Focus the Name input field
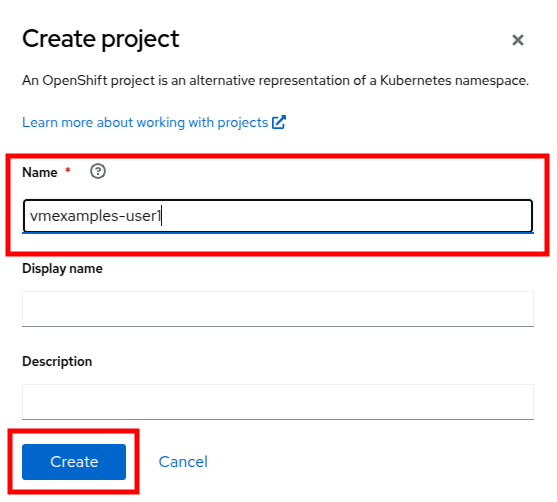 278,216
